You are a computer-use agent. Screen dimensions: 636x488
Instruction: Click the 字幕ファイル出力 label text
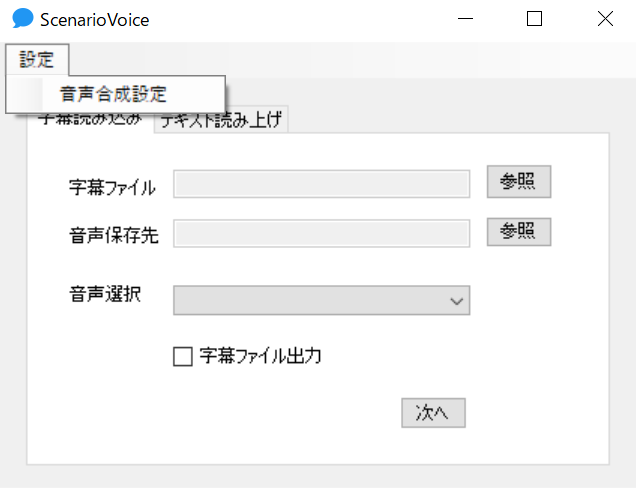coord(260,356)
